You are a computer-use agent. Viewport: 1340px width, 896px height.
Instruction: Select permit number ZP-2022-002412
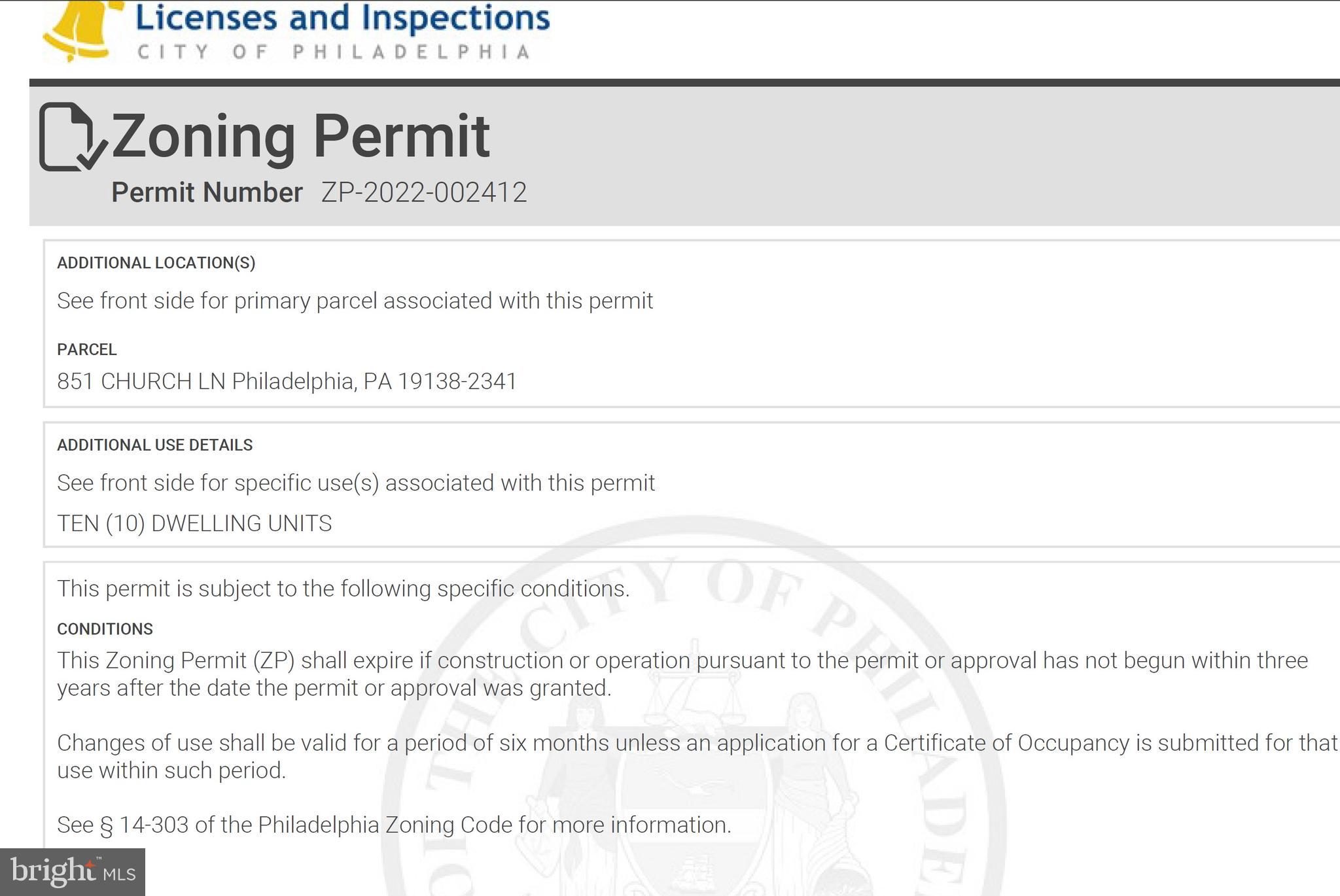(x=424, y=193)
